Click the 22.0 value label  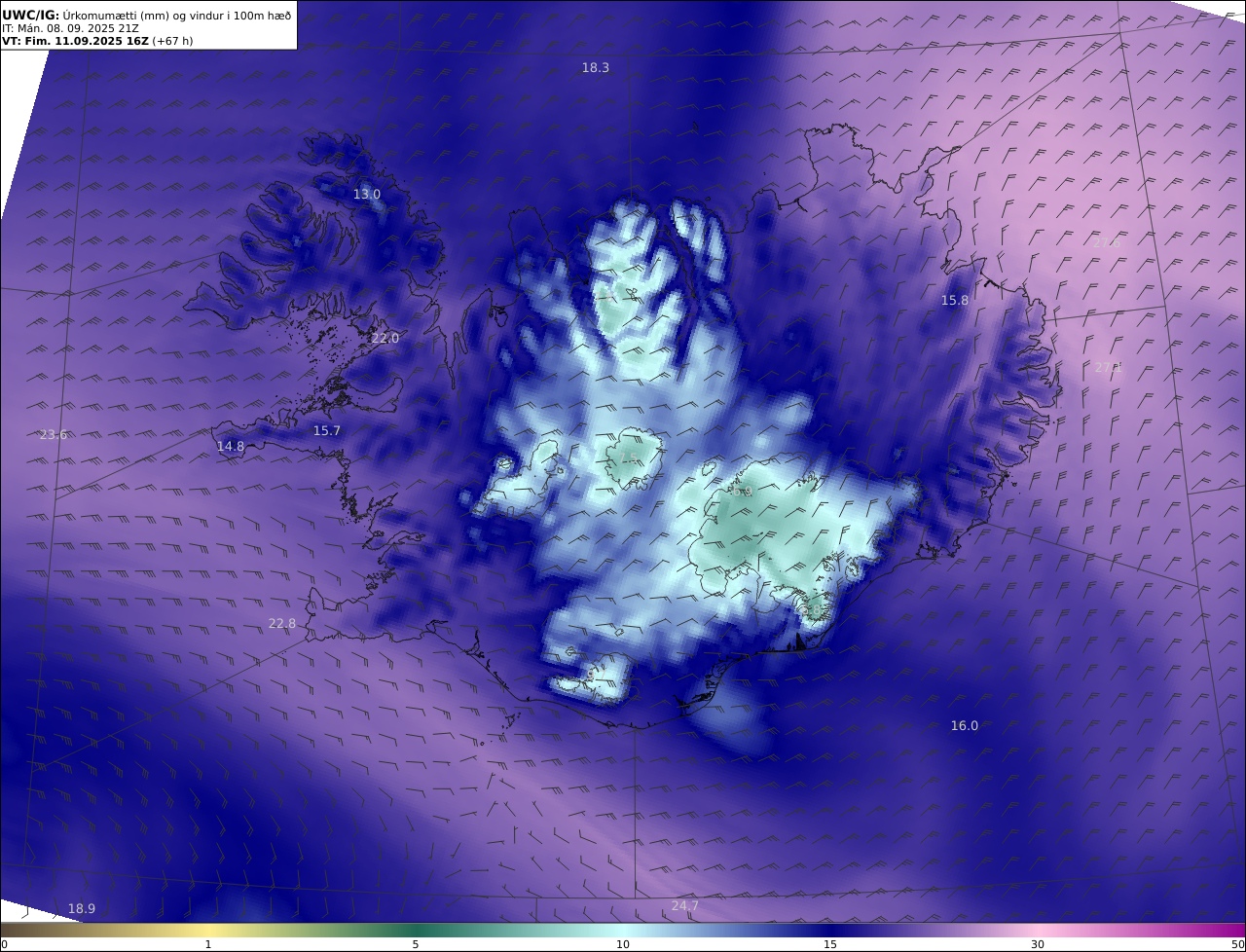385,338
